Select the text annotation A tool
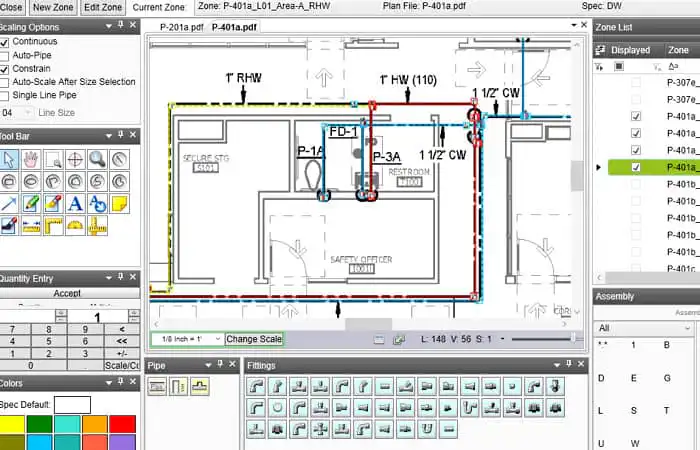700x450 pixels. point(75,204)
